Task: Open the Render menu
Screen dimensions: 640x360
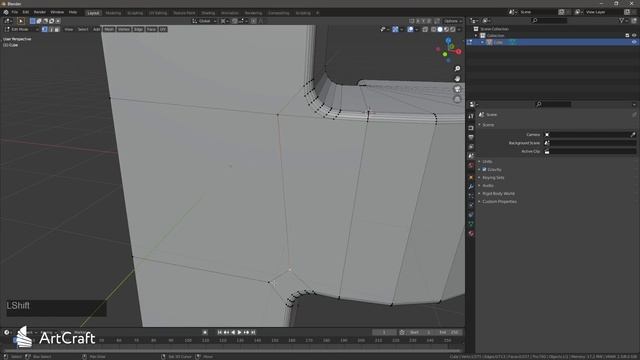Action: (40, 12)
